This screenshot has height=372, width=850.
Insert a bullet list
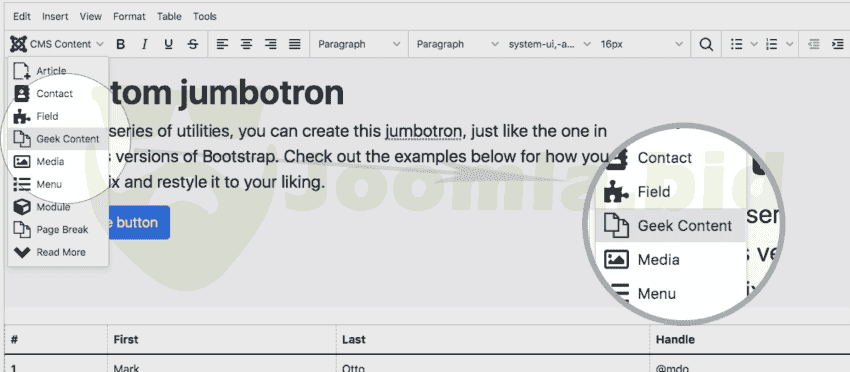point(736,44)
